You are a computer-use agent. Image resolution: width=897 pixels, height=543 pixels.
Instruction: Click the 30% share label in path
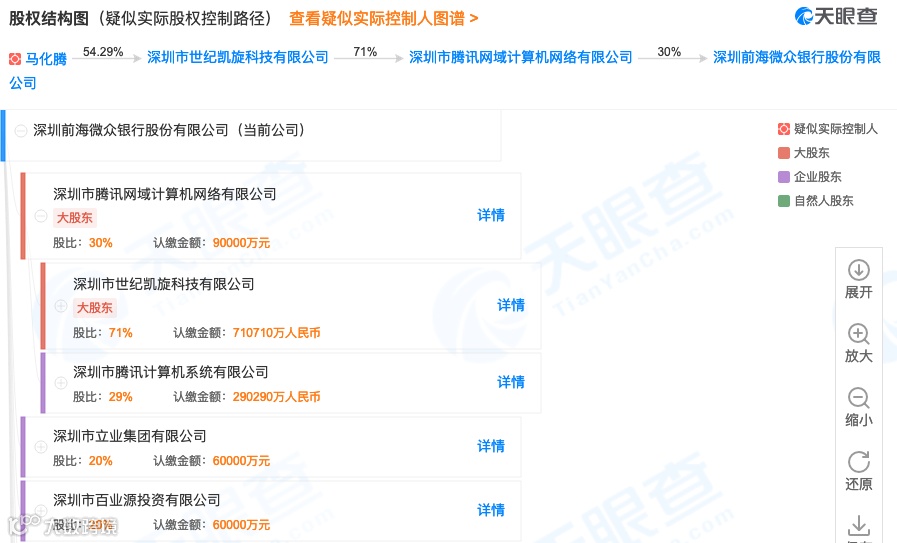(x=669, y=51)
